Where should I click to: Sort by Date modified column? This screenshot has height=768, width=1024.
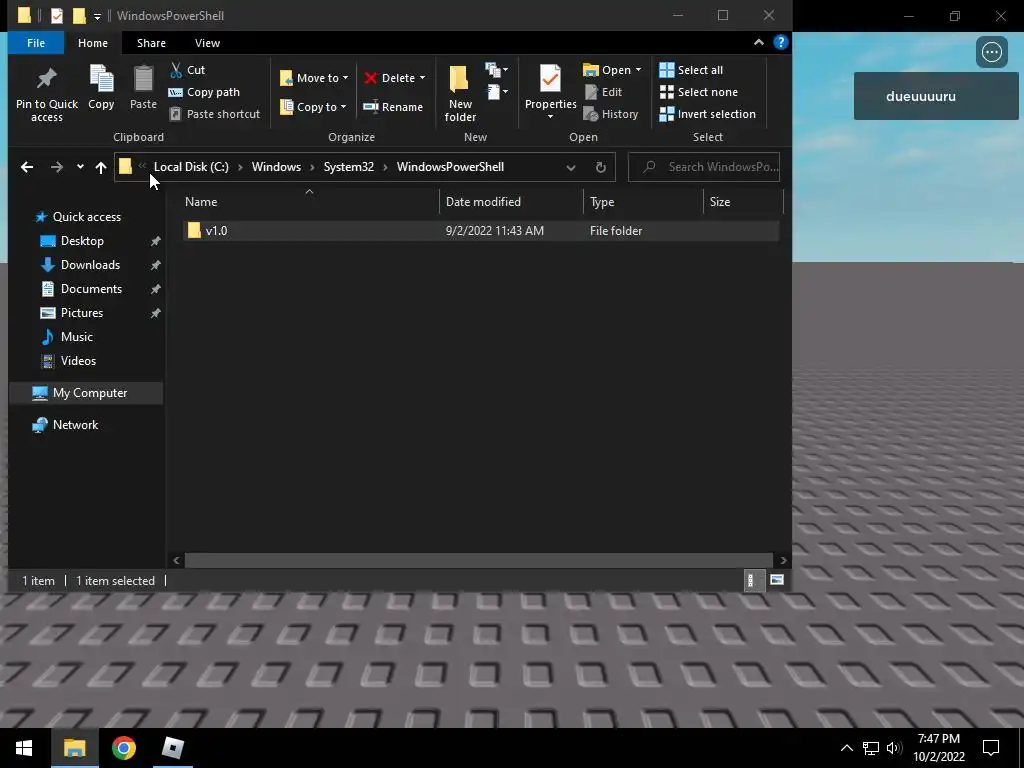[511, 202]
